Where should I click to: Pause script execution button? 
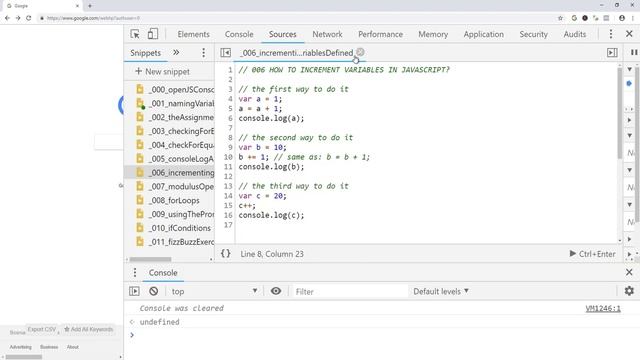[634, 53]
